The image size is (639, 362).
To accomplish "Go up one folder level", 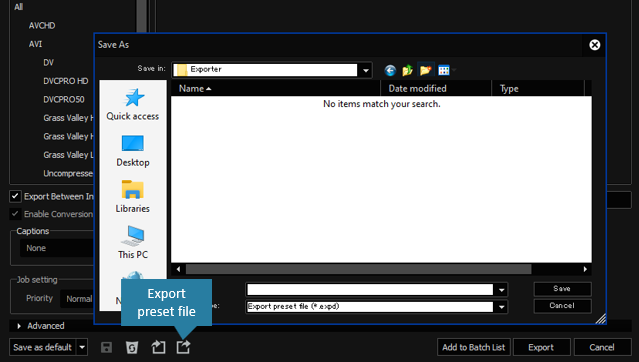I will tap(408, 71).
